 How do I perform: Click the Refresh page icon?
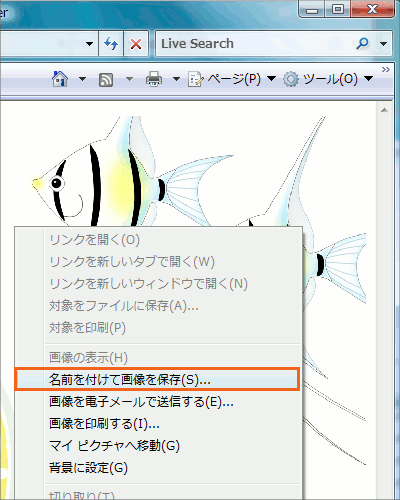(111, 43)
